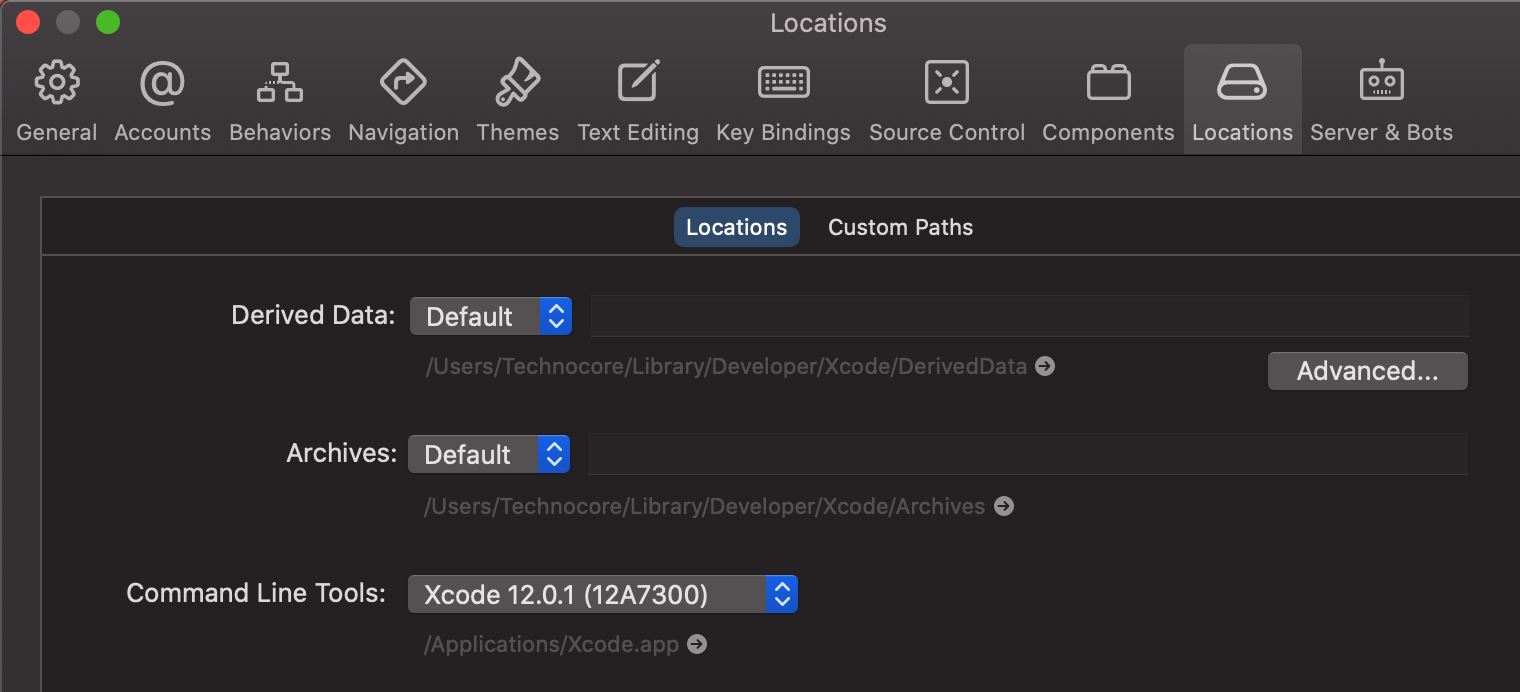Click the Derived Data path field

click(1028, 317)
